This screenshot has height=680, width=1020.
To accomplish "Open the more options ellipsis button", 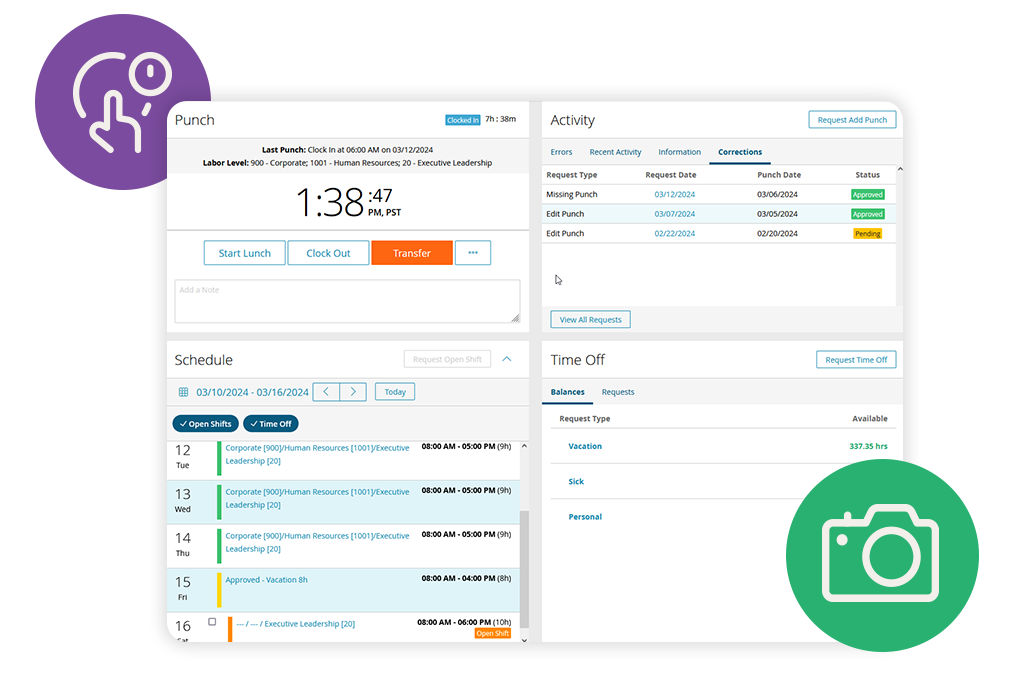I will point(472,253).
